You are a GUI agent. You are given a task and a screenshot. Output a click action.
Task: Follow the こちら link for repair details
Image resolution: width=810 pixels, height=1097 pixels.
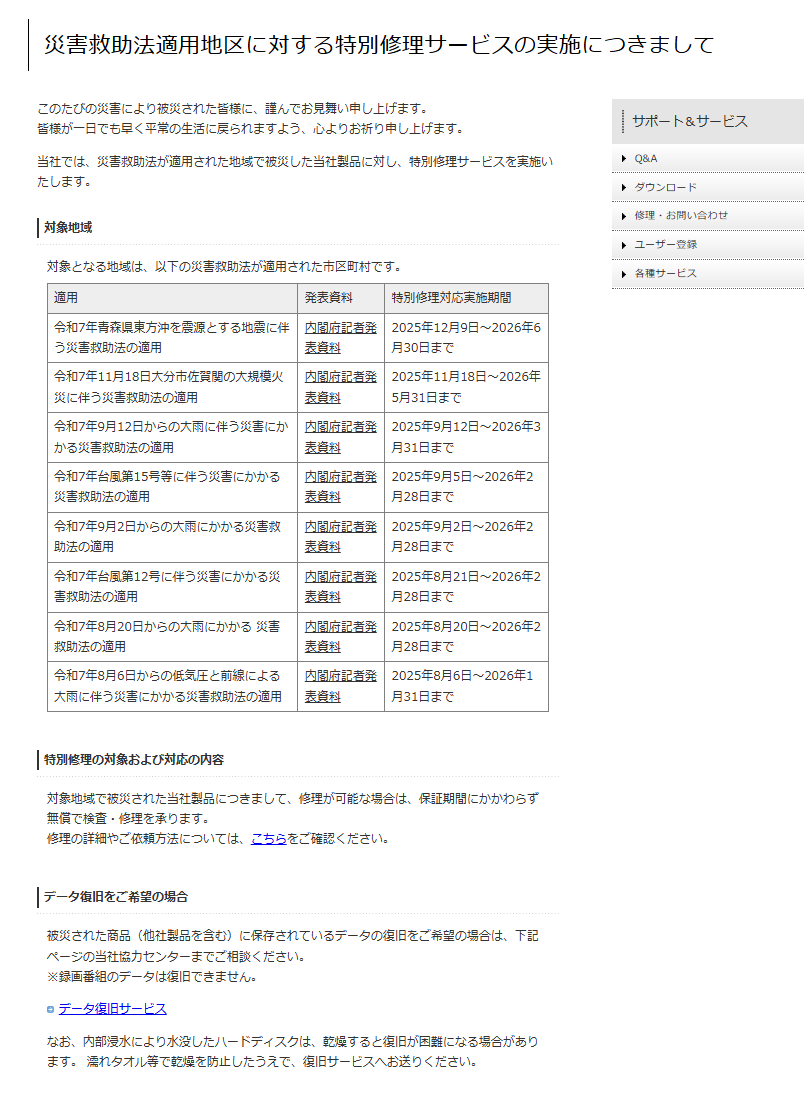pos(269,838)
